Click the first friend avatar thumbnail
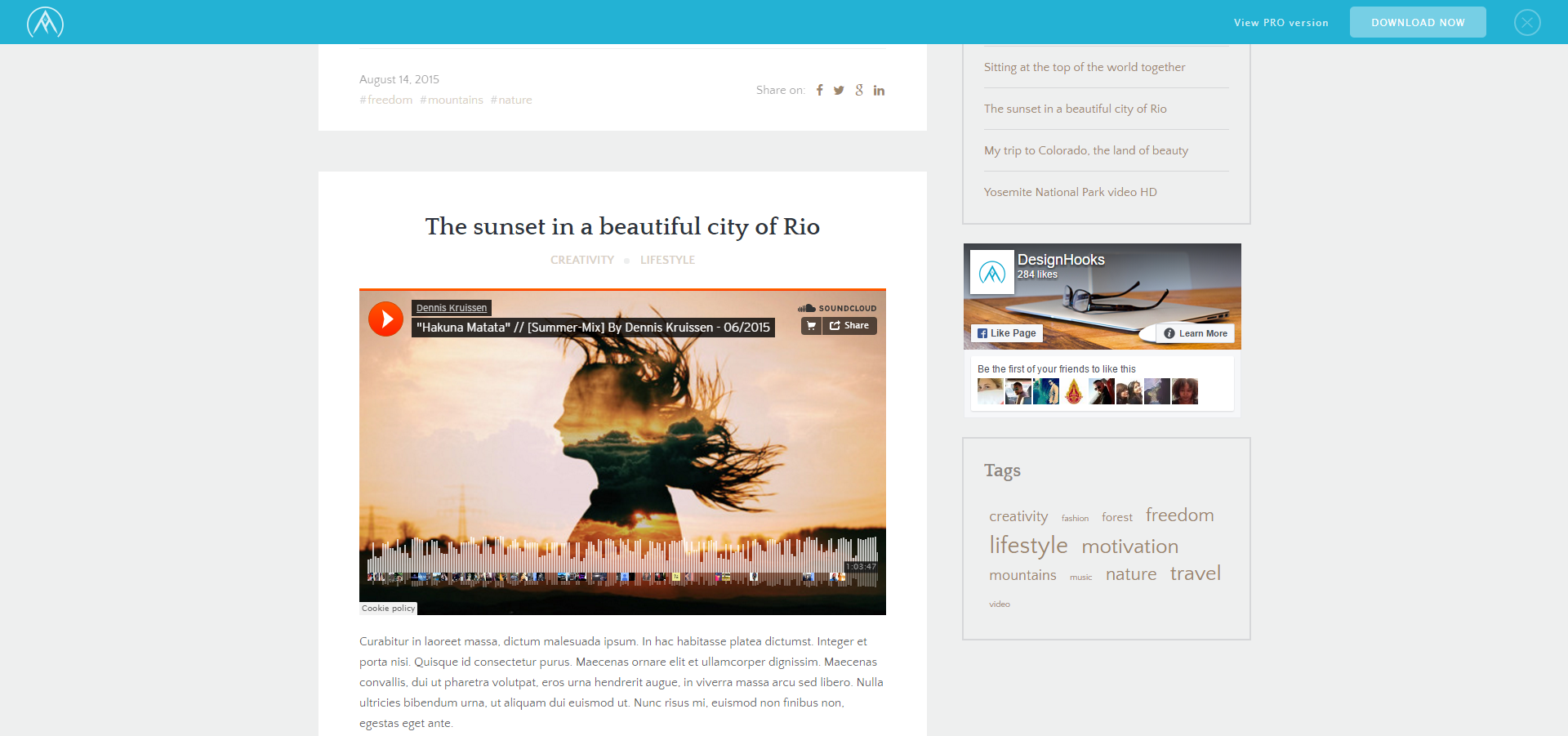This screenshot has width=1568, height=736. [x=991, y=391]
